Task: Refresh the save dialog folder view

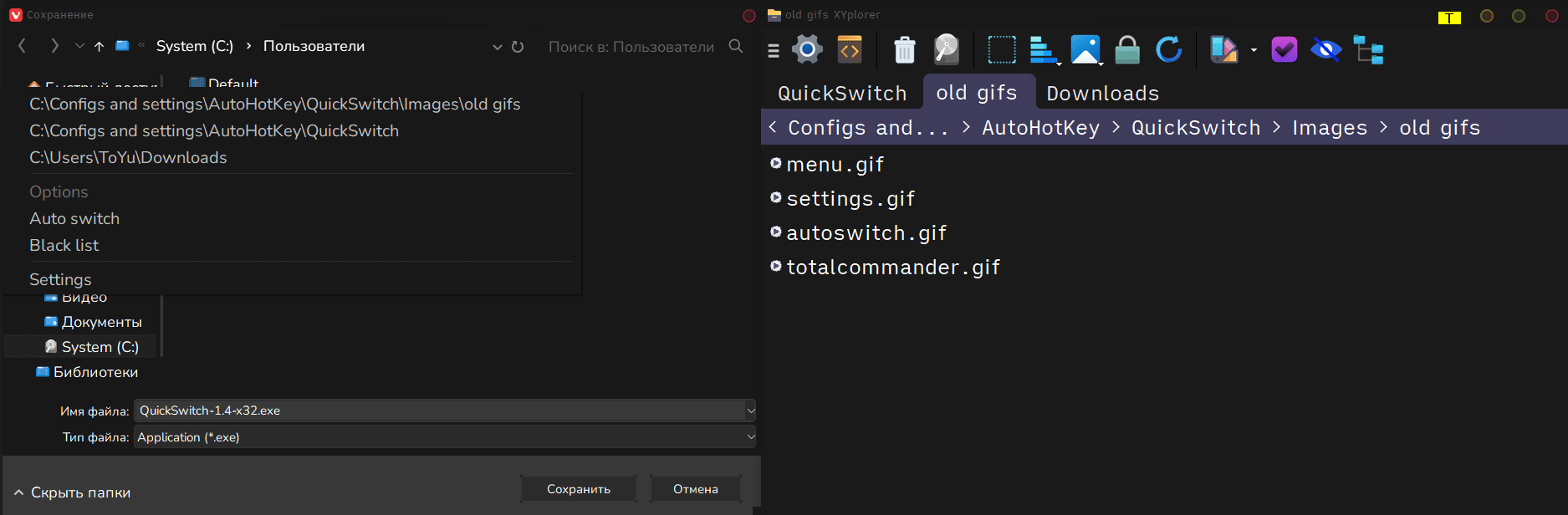Action: point(518,47)
